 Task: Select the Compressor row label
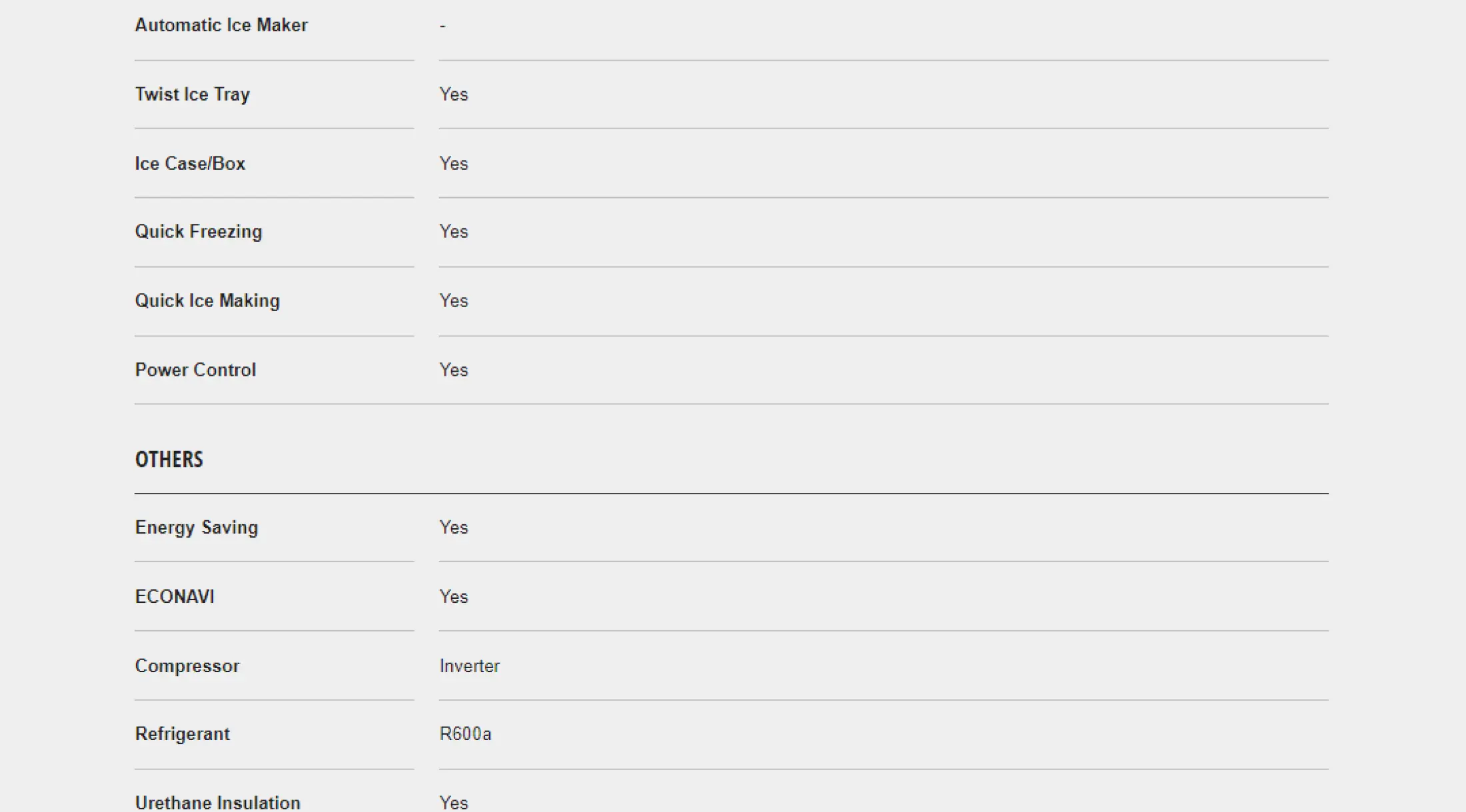click(x=187, y=666)
